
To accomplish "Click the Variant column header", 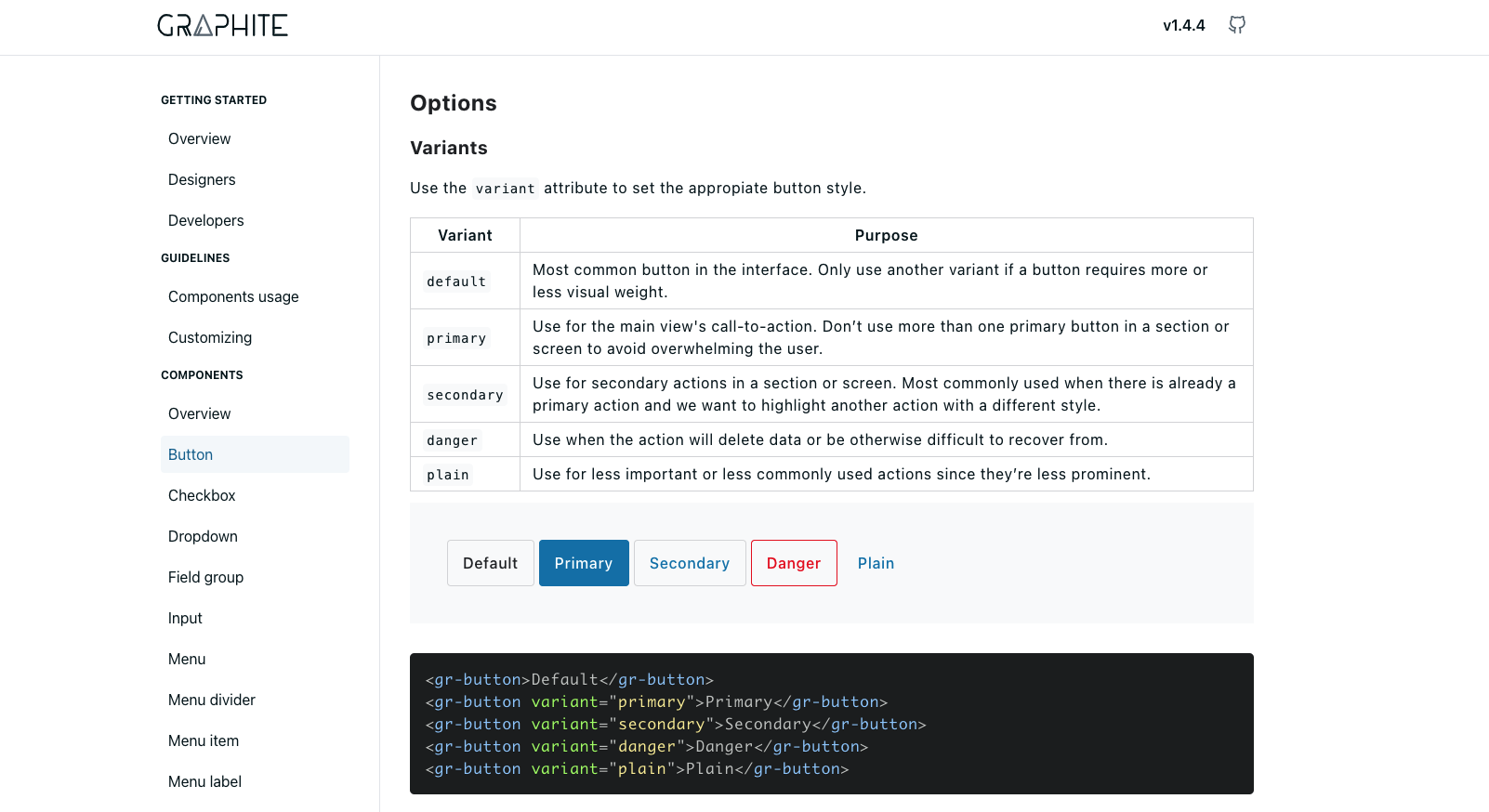I will [465, 235].
